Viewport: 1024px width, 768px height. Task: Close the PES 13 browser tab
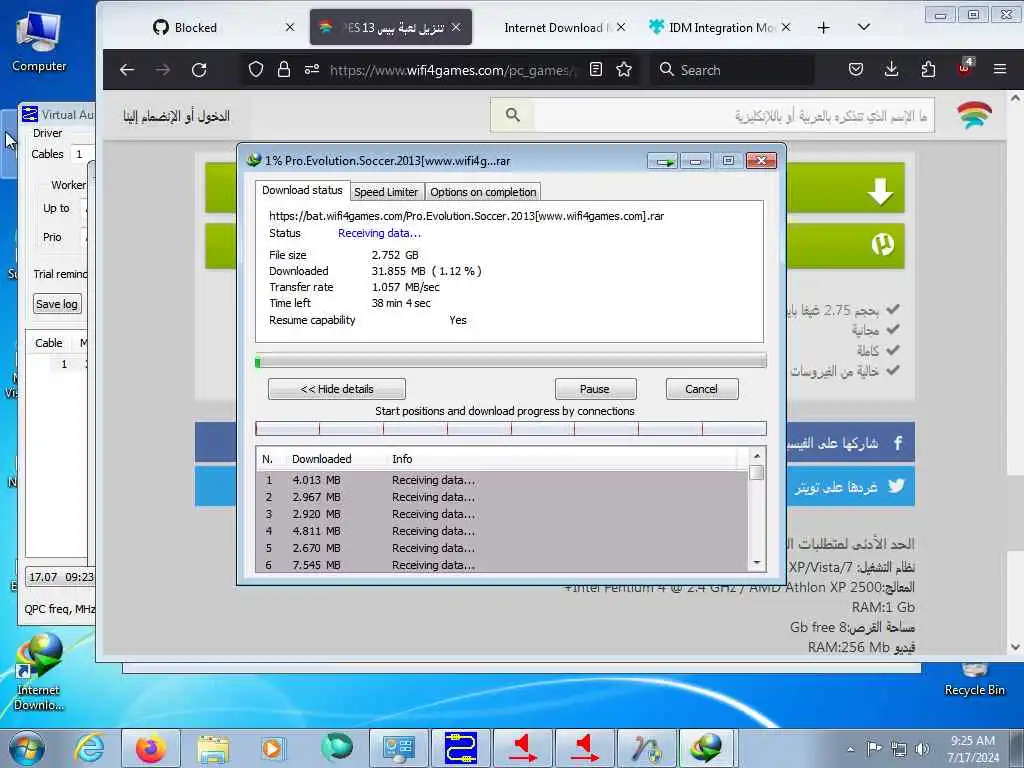pos(456,27)
